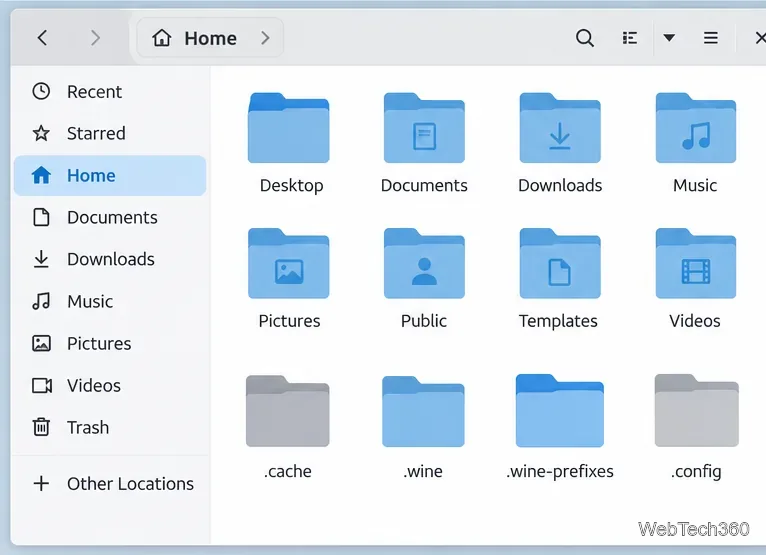This screenshot has height=555, width=766.
Task: Expand the path bar chevron after Home
Action: coord(265,38)
